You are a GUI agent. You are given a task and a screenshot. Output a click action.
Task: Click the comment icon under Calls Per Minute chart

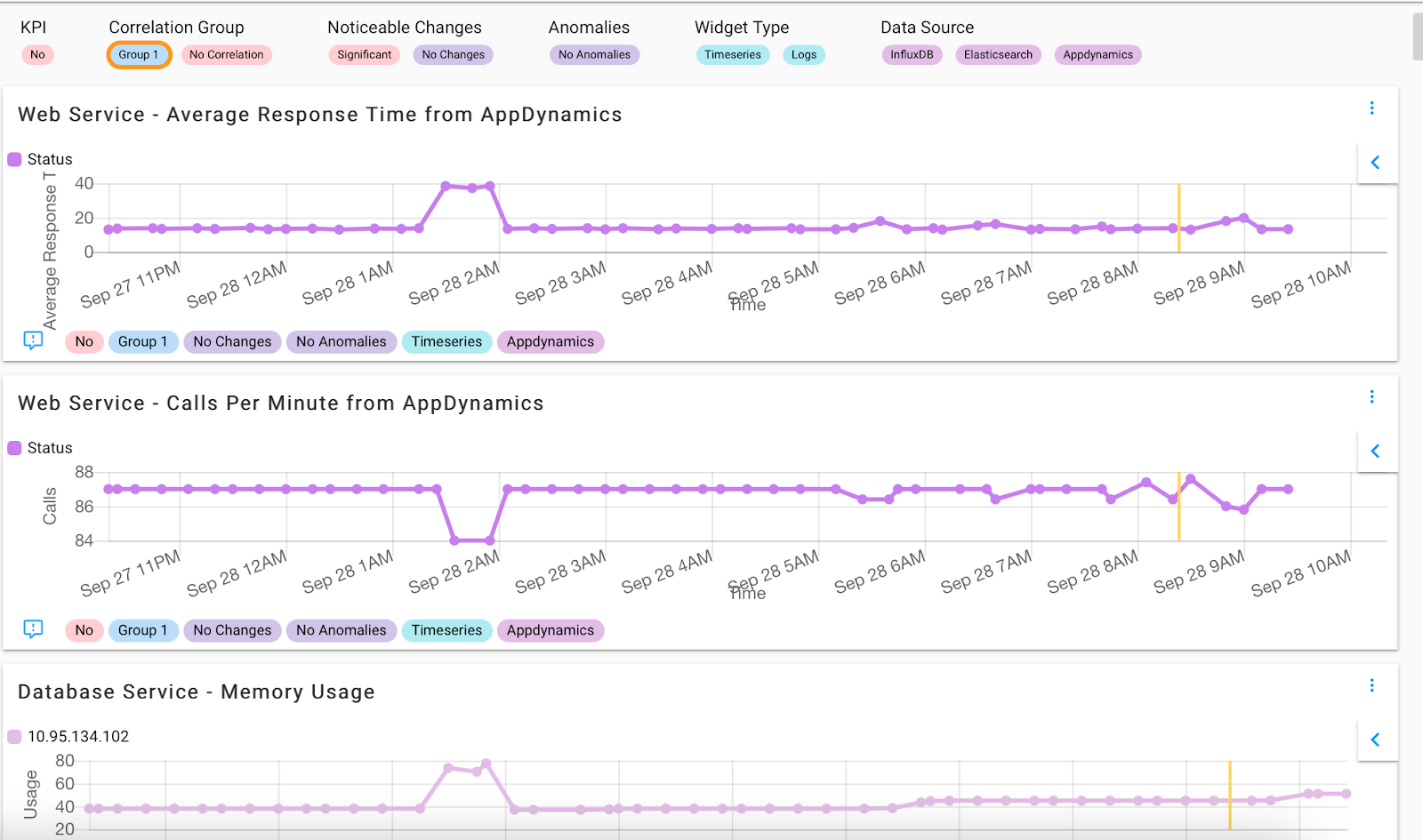[33, 629]
